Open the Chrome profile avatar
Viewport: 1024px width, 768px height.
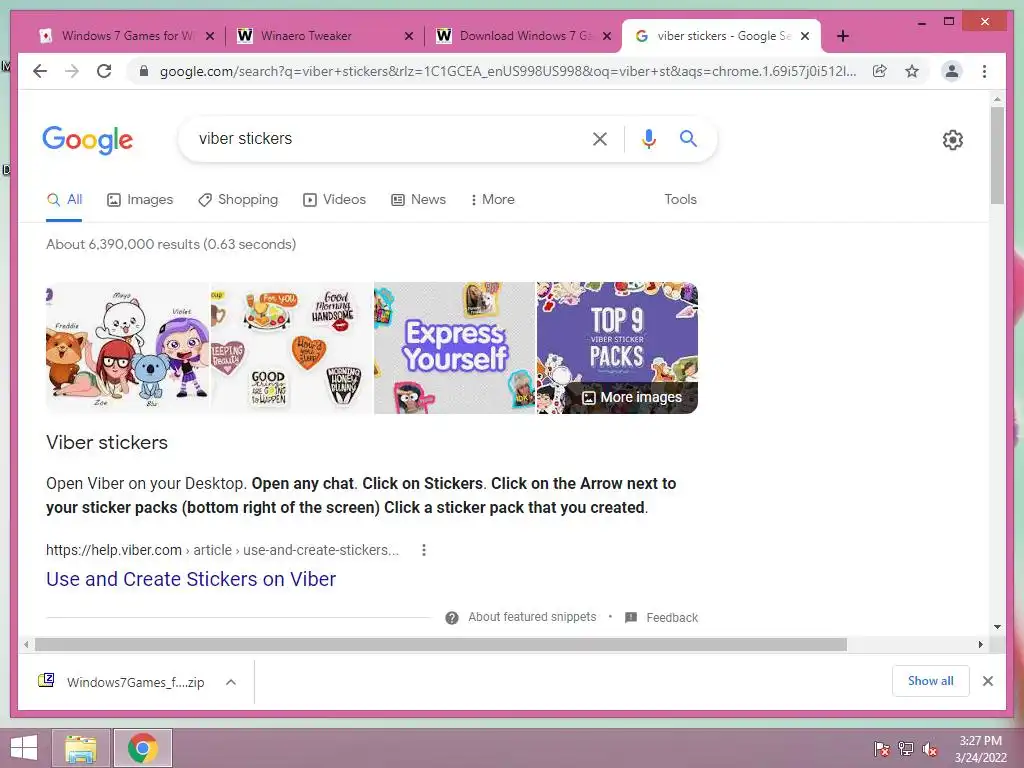point(952,71)
